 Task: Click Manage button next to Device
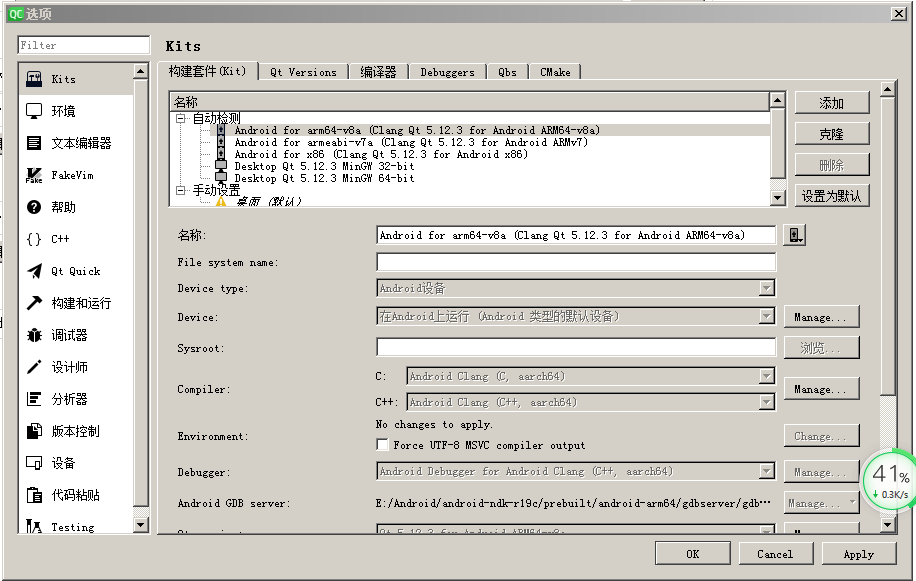(x=821, y=317)
